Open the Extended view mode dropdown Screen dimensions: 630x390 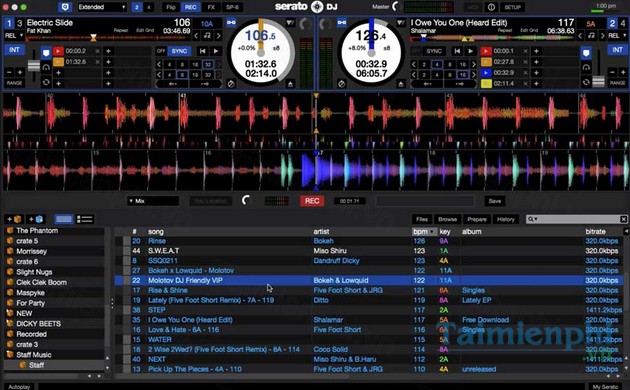tap(102, 7)
